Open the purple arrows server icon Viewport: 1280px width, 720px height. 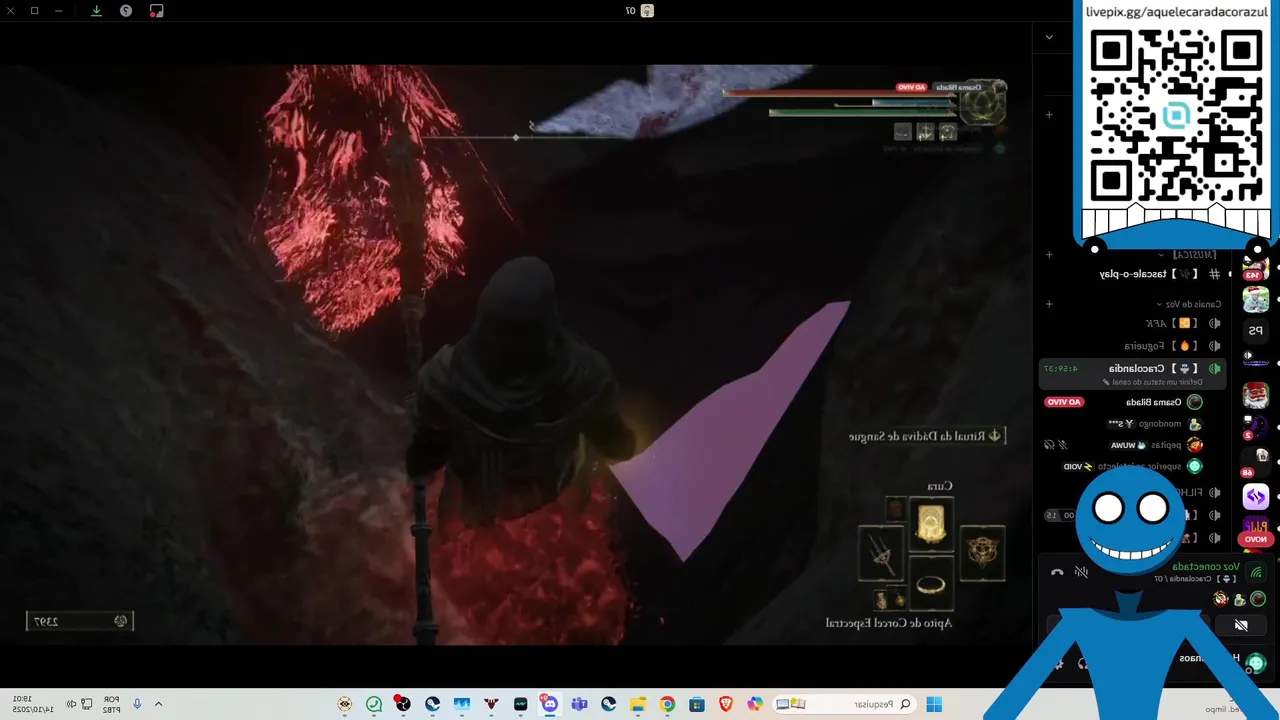coord(1256,496)
